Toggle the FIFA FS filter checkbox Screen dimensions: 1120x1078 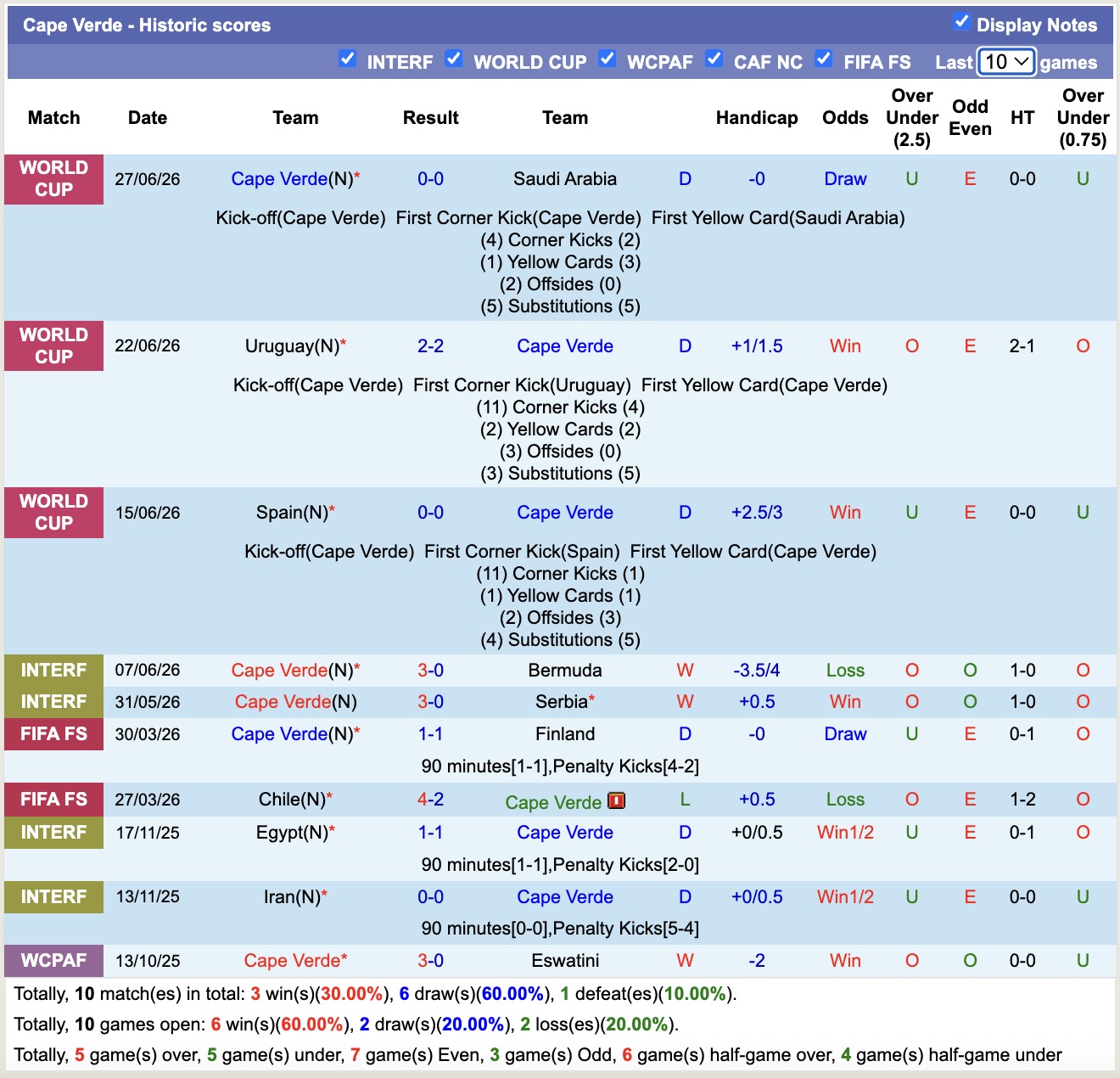coord(823,59)
